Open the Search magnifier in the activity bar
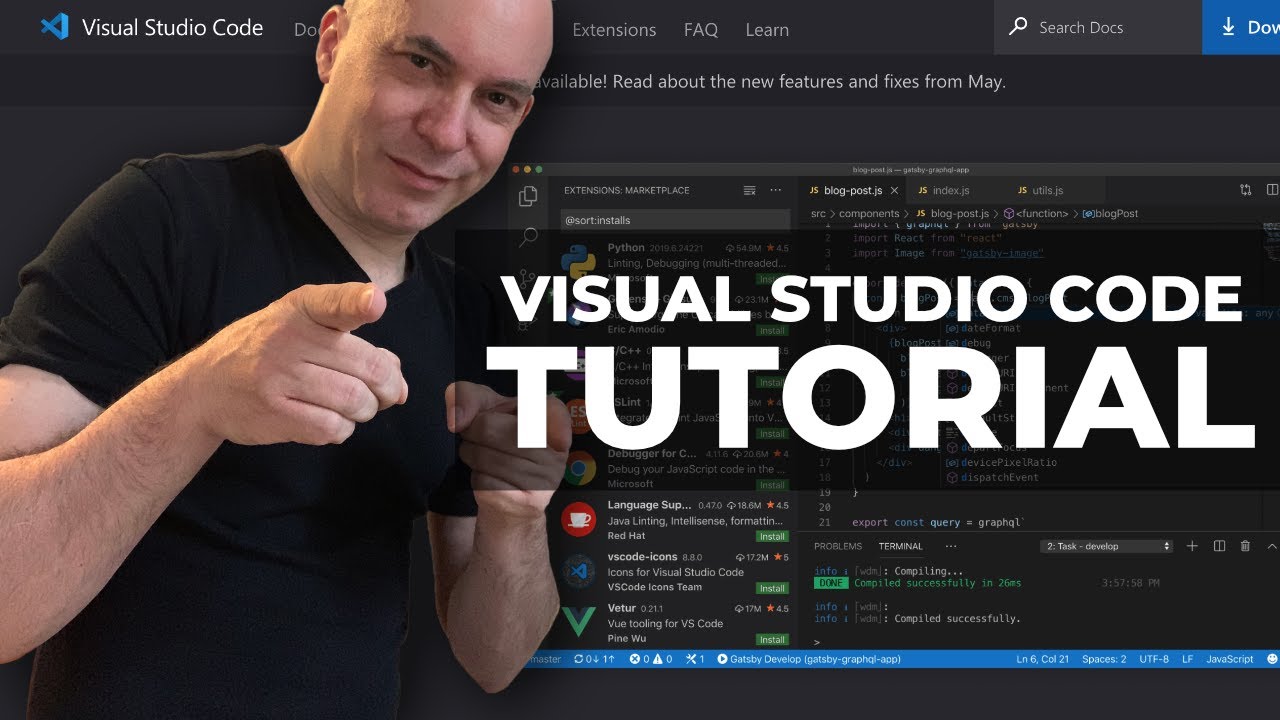The image size is (1280, 720). click(528, 237)
